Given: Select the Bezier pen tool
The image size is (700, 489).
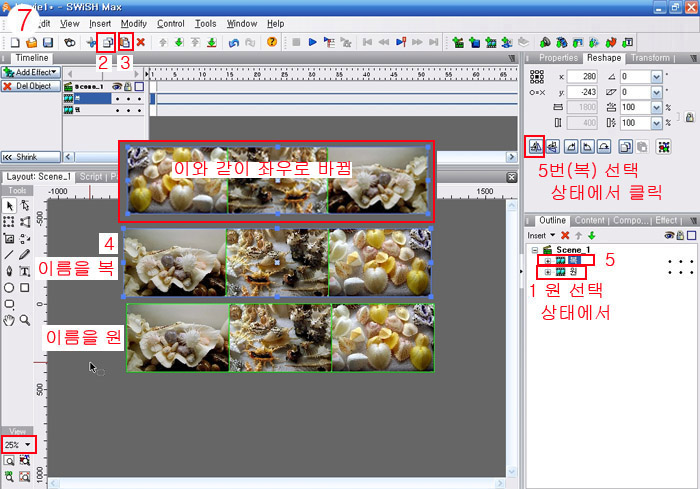Looking at the screenshot, I should click(x=9, y=271).
